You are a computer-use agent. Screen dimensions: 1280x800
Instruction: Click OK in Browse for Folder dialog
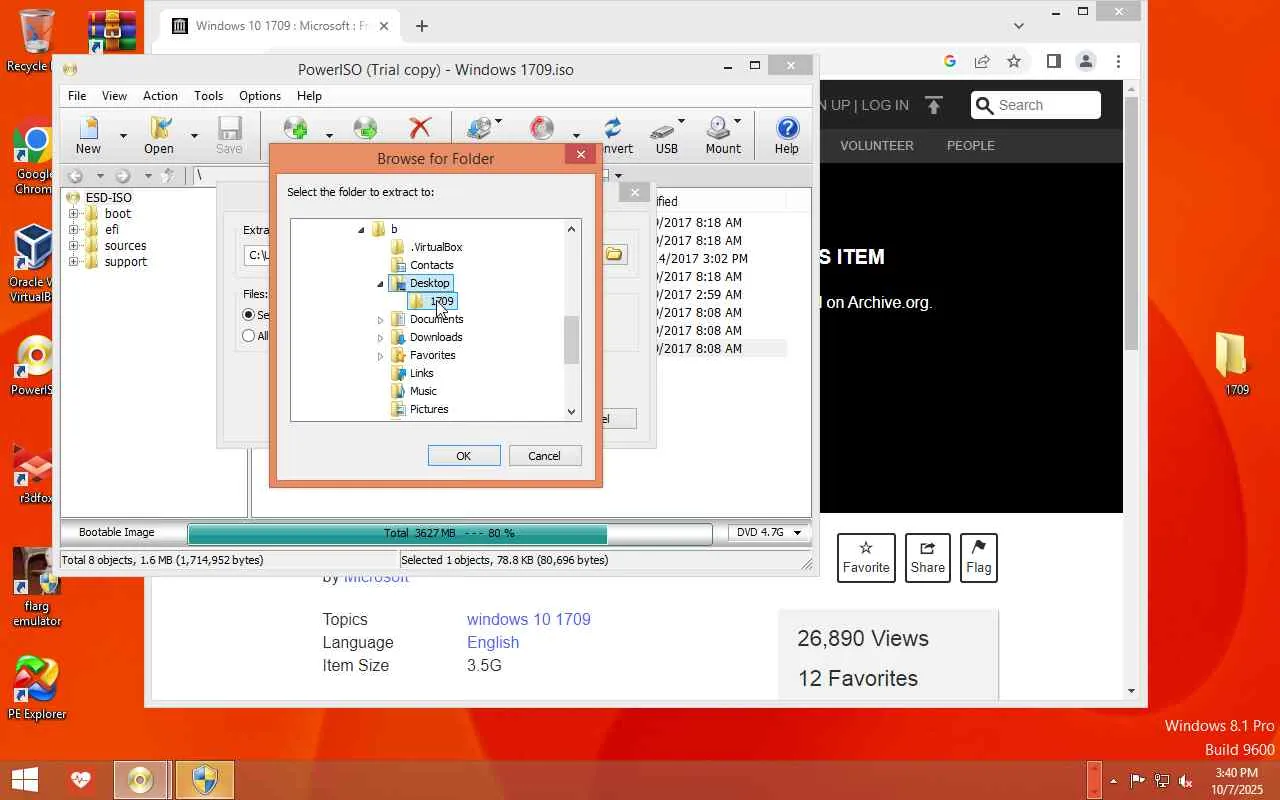point(464,456)
